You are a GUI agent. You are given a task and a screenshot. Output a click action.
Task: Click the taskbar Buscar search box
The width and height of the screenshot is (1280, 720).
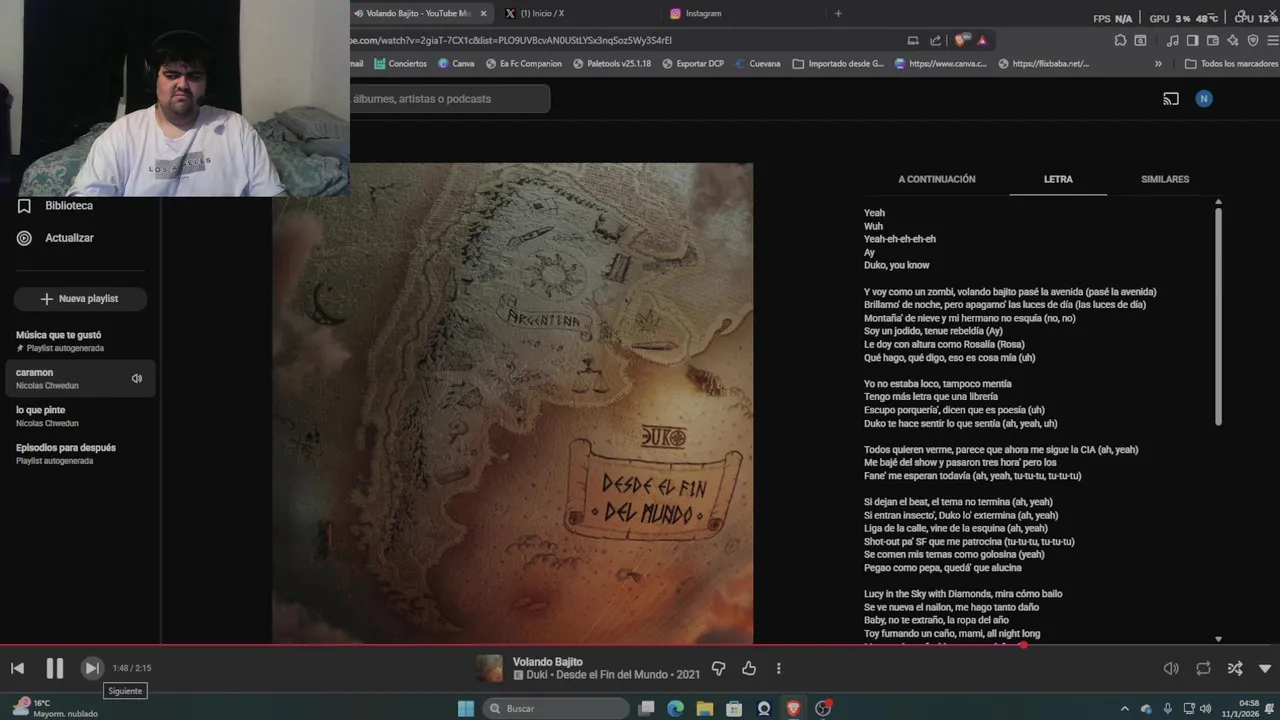(x=557, y=708)
